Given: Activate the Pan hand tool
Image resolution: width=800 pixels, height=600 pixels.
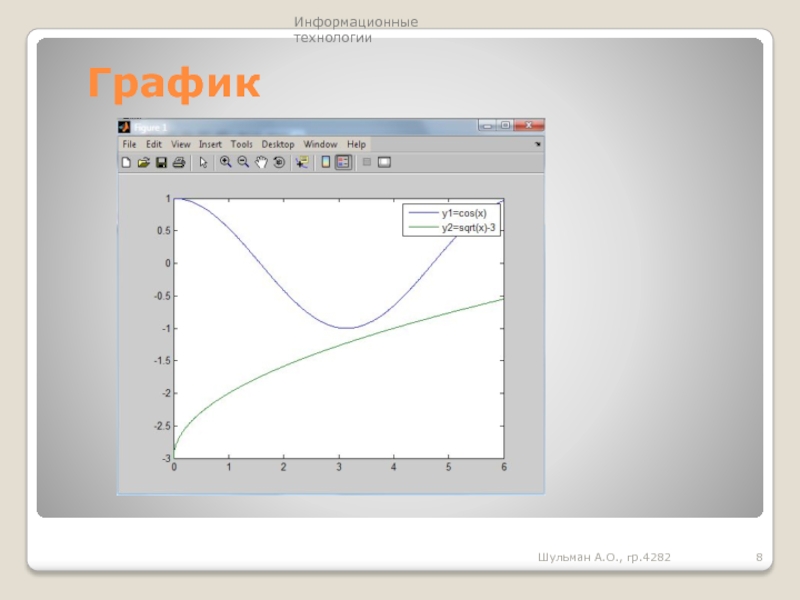Looking at the screenshot, I should click(x=261, y=162).
